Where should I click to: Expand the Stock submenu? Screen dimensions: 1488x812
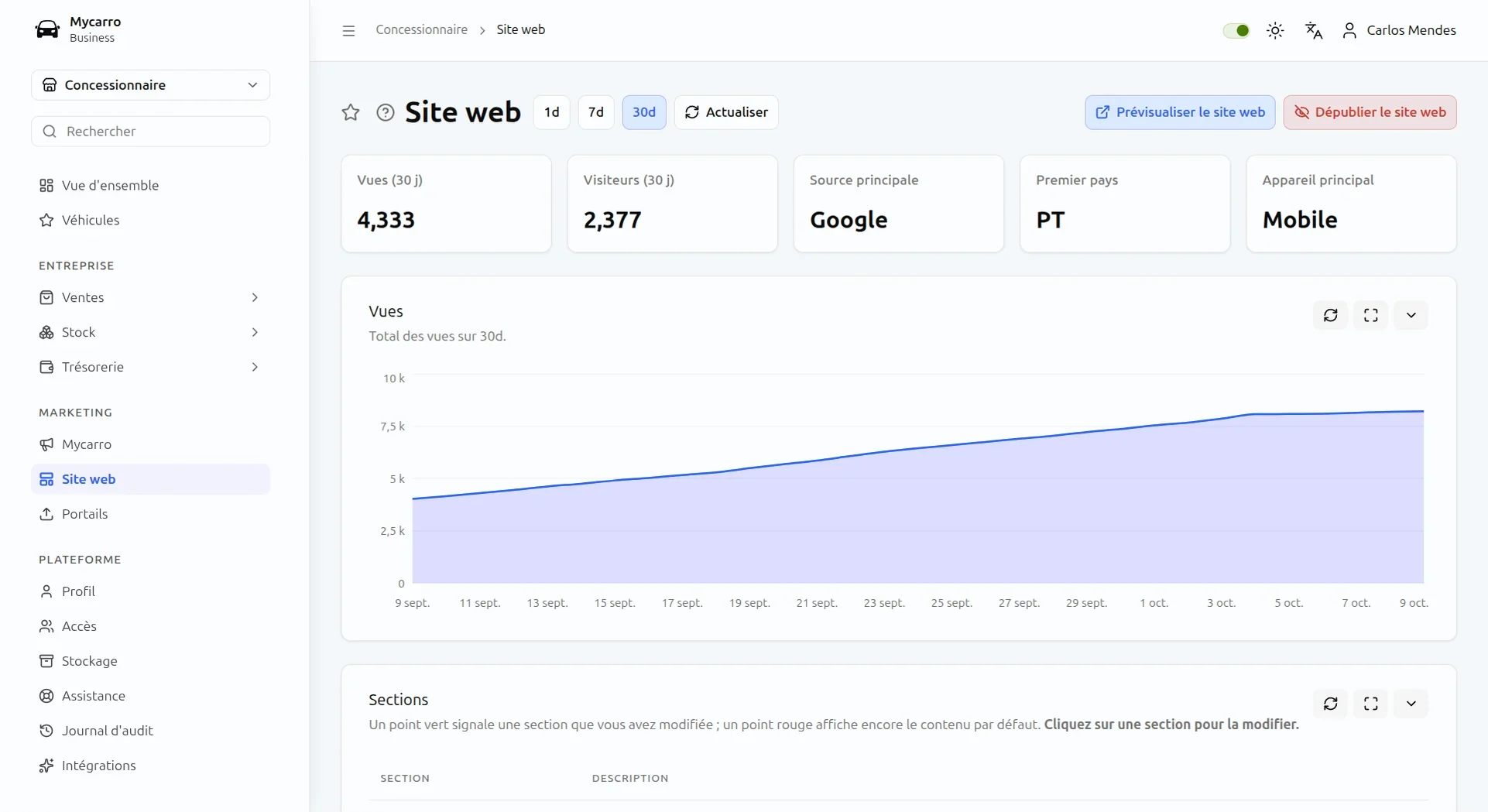255,332
